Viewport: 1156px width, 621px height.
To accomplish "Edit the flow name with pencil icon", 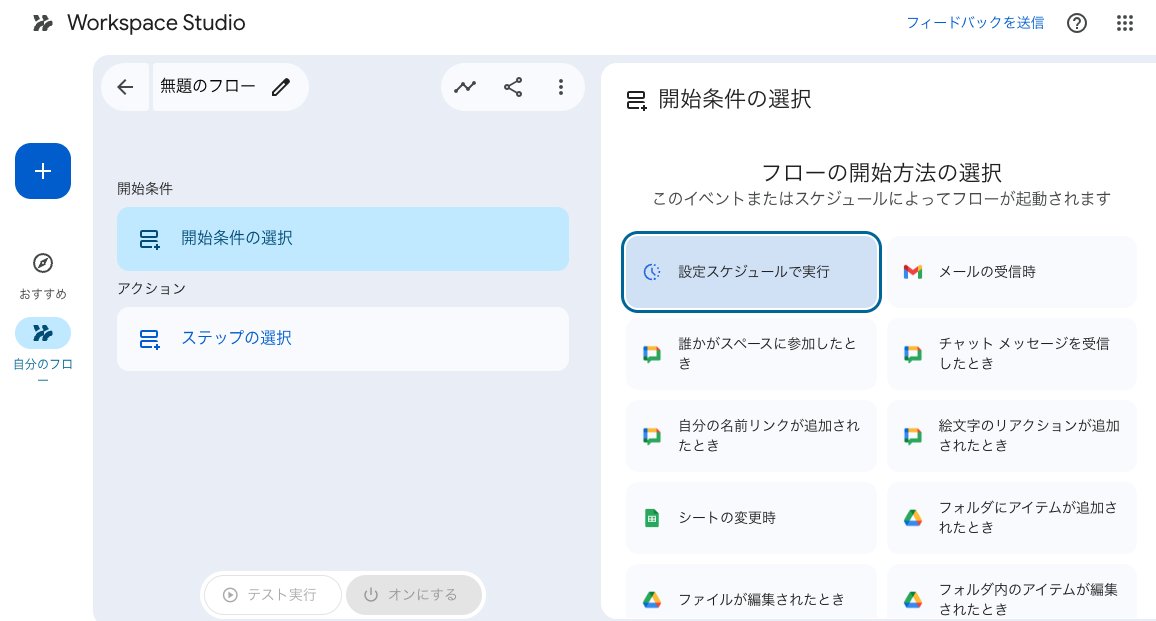I will 281,87.
